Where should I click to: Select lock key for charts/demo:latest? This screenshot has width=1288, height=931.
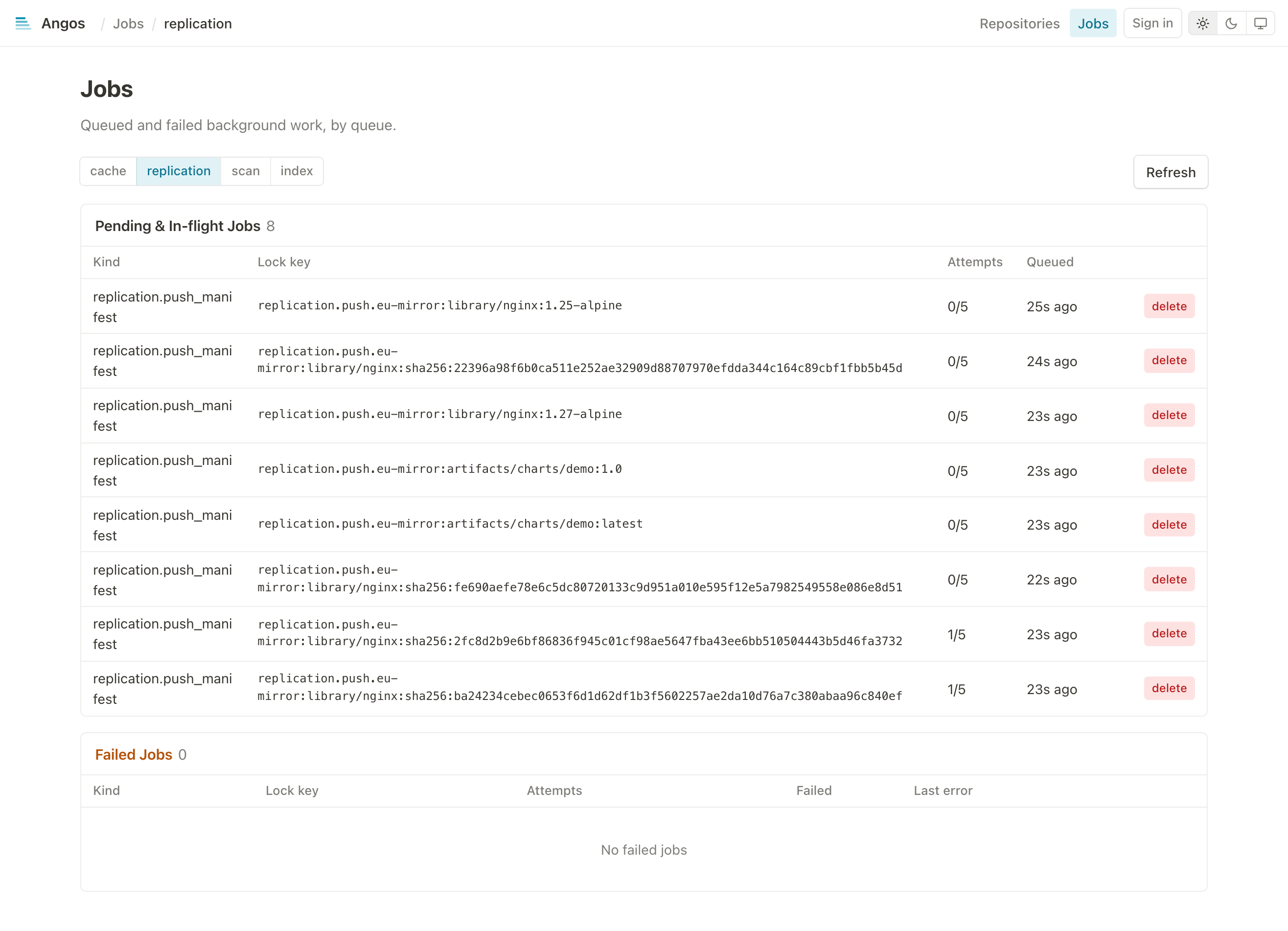coord(450,524)
